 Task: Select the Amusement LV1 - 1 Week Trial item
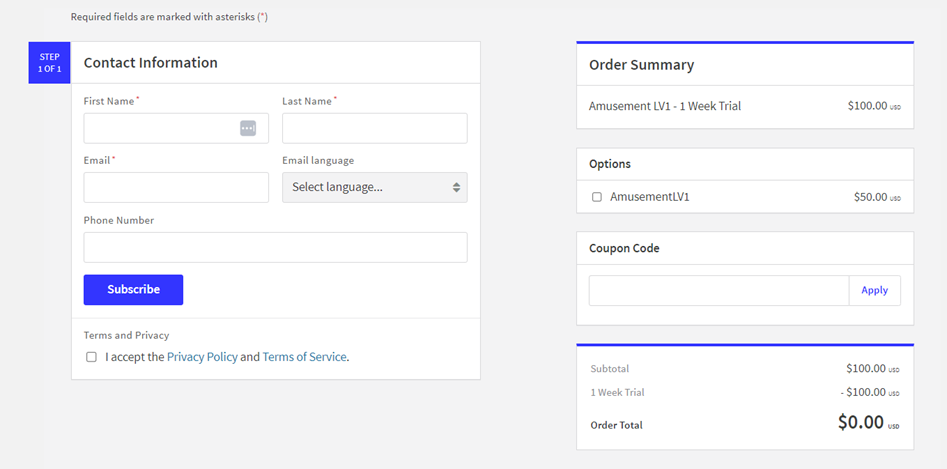coord(665,106)
